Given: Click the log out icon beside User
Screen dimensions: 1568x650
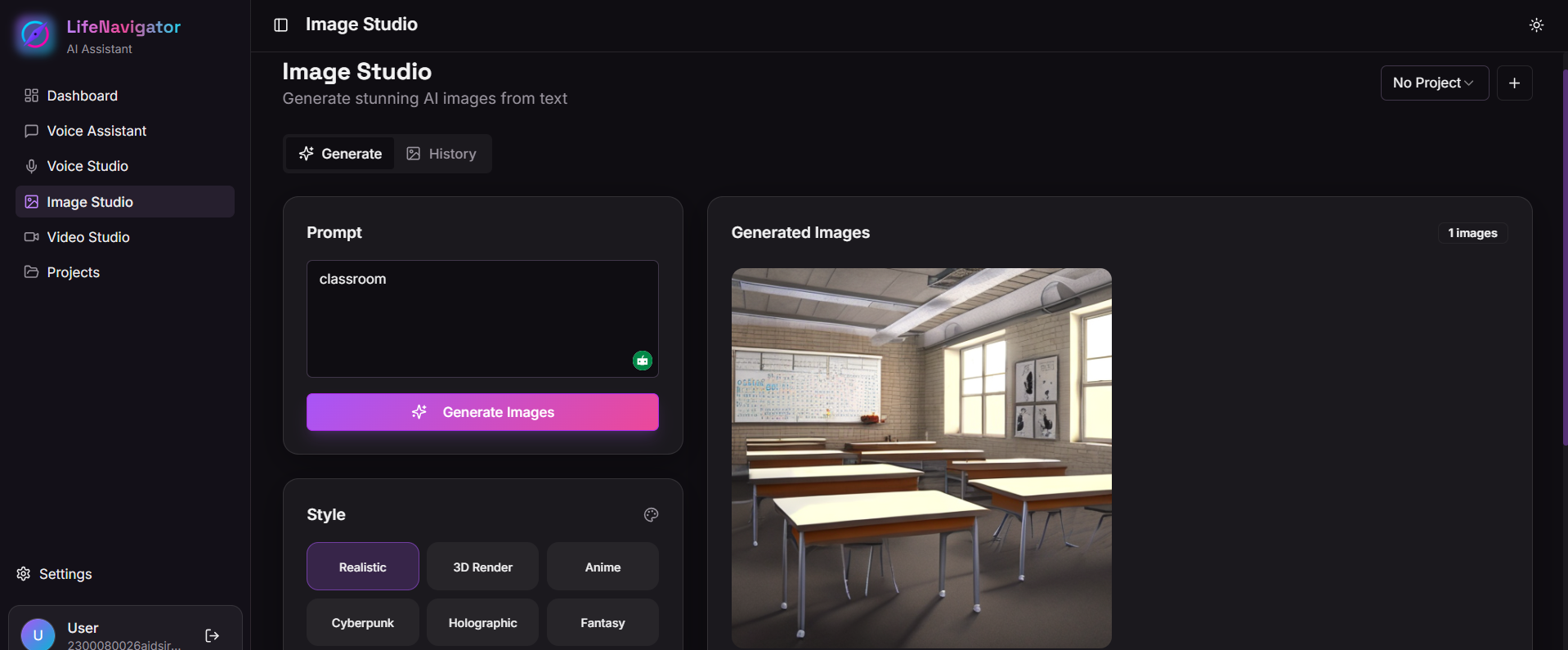Looking at the screenshot, I should (x=212, y=635).
